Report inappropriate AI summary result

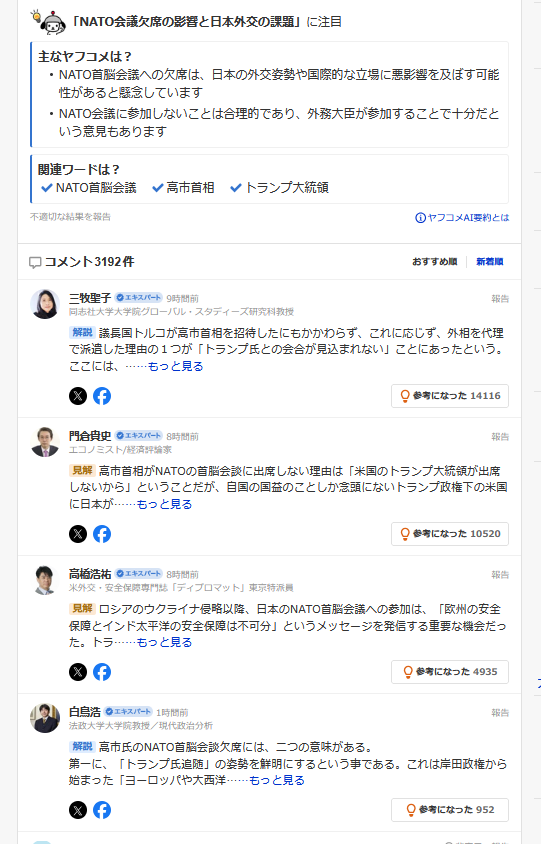click(x=71, y=217)
